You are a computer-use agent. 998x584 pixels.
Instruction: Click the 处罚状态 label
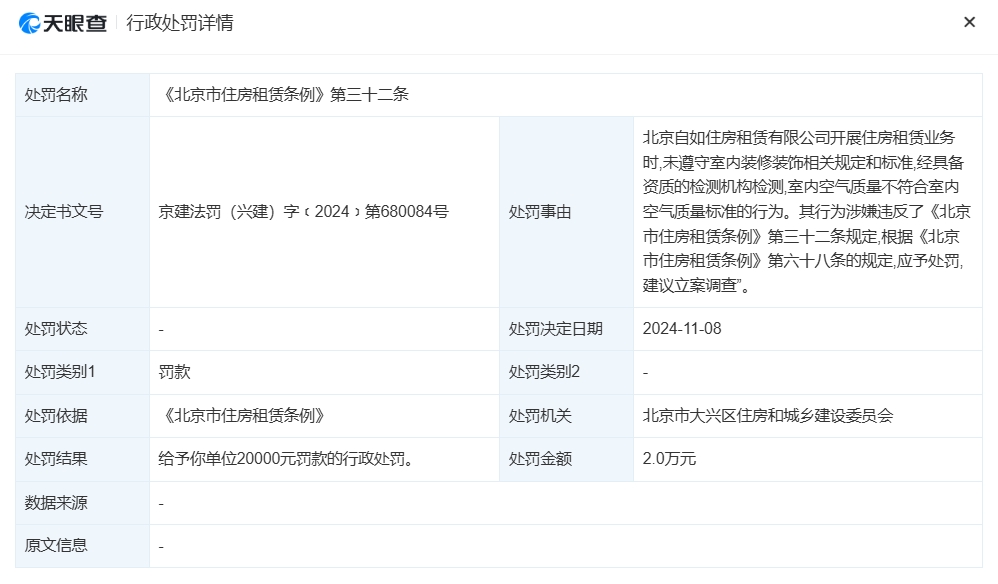pos(56,329)
